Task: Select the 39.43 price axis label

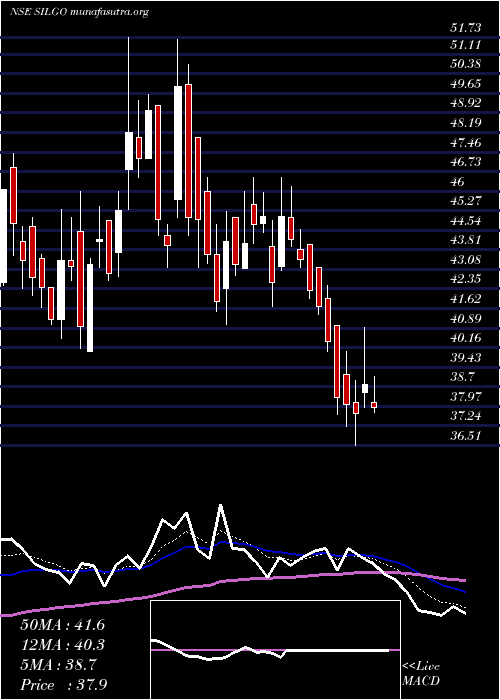Action: click(x=466, y=358)
